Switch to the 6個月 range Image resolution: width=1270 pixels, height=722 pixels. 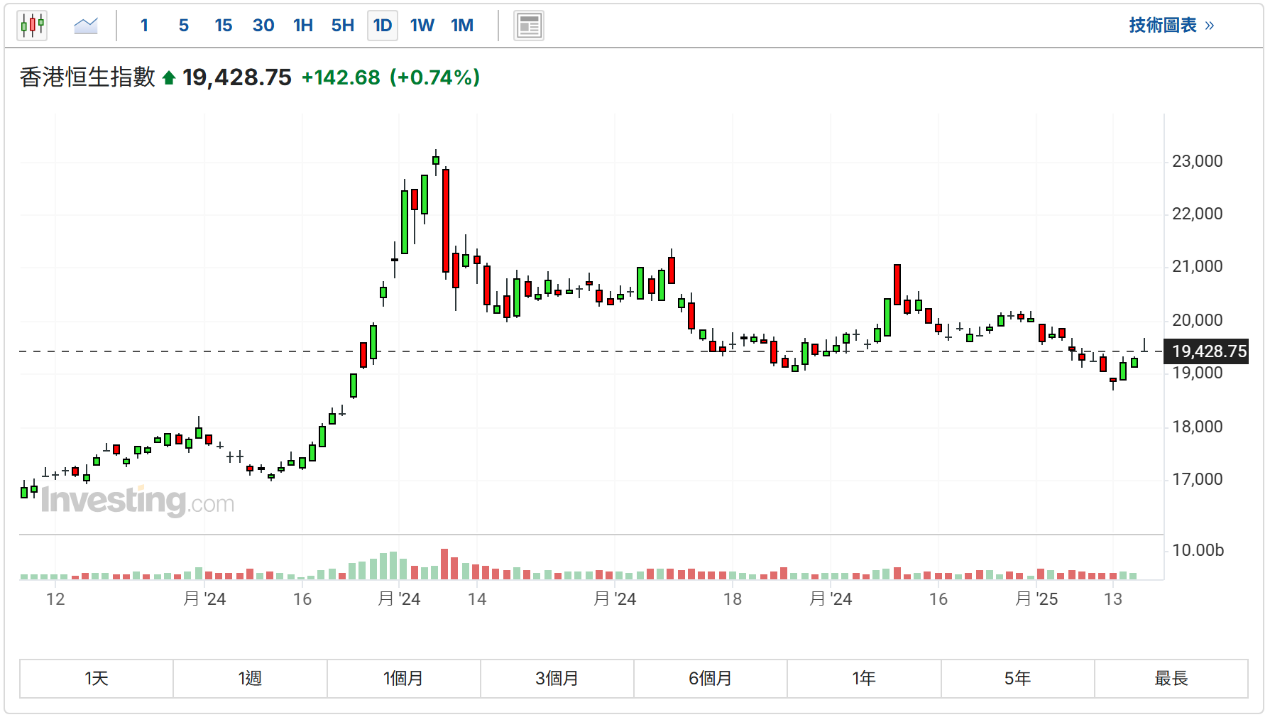point(710,678)
